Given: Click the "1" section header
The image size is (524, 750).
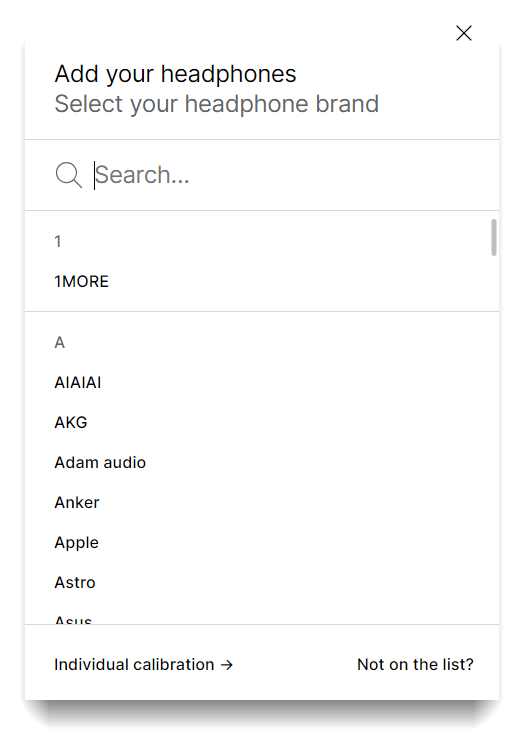Looking at the screenshot, I should (57, 242).
